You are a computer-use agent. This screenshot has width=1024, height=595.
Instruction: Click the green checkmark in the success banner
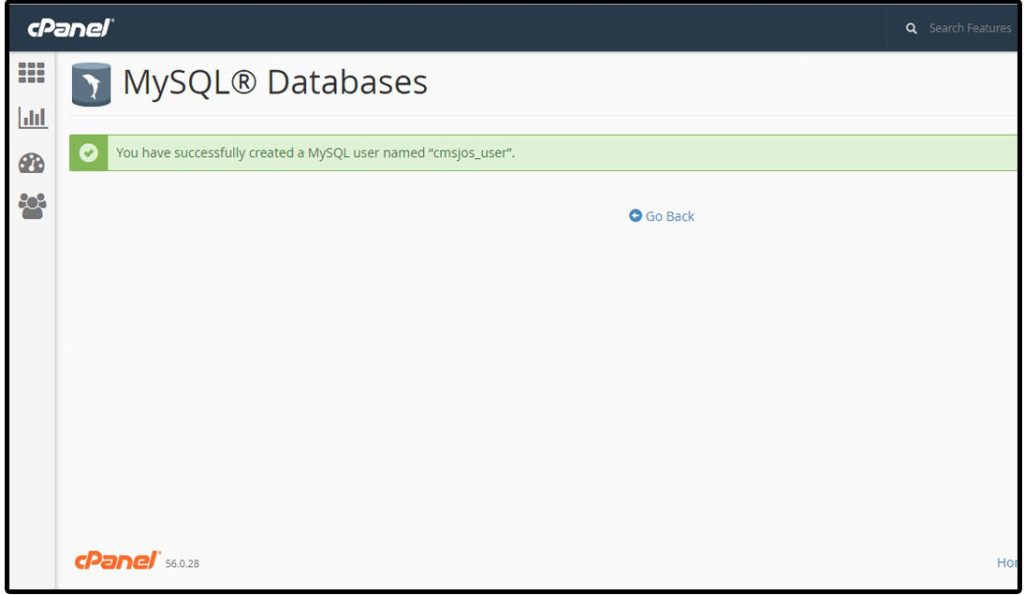89,153
